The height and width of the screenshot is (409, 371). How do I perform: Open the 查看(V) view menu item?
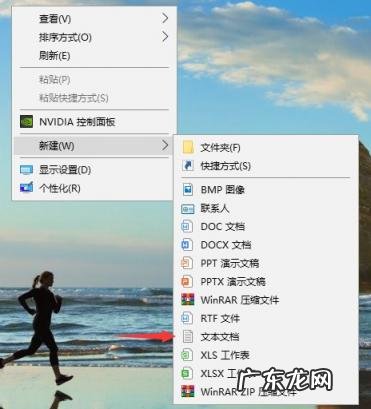[94, 19]
